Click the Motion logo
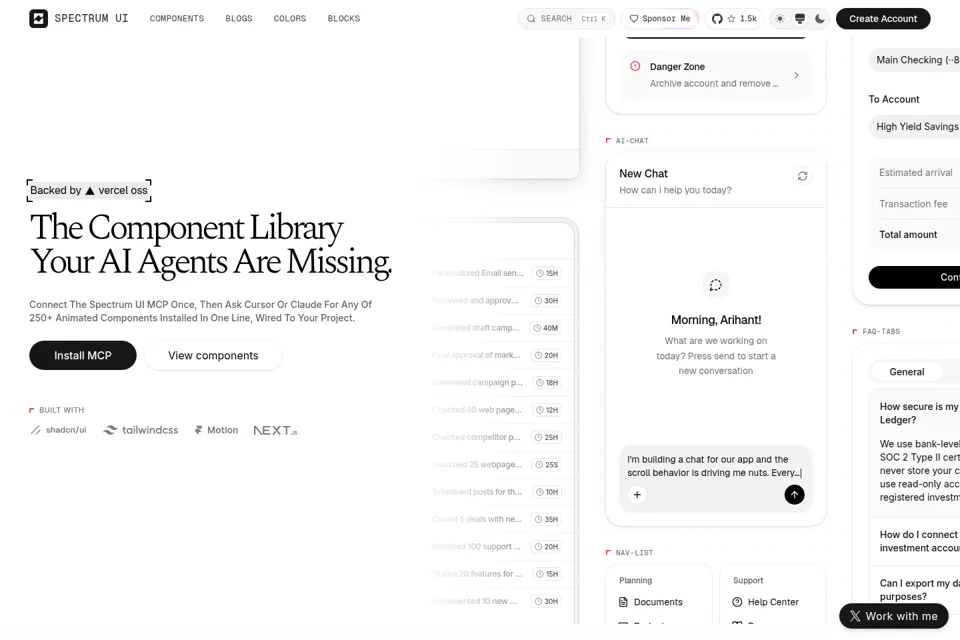Image resolution: width=960 pixels, height=640 pixels. point(216,430)
